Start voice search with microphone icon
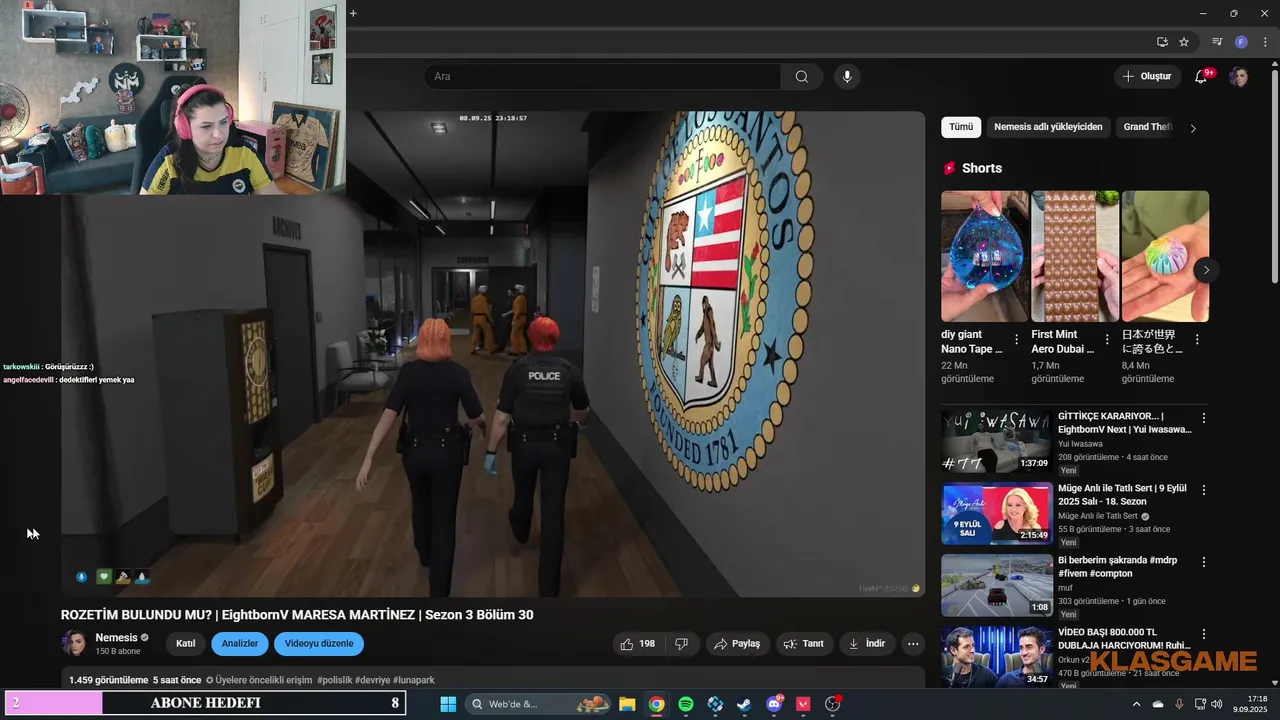 tap(847, 77)
